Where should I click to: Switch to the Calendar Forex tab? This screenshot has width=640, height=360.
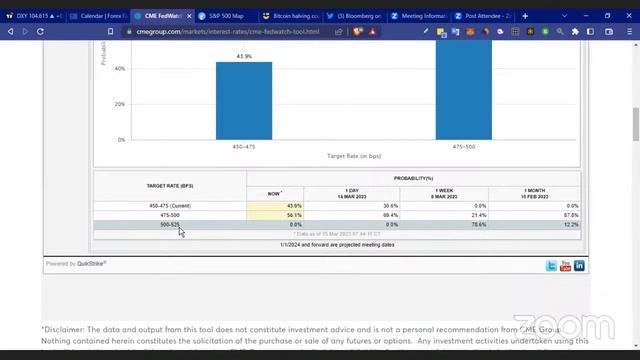coord(98,16)
